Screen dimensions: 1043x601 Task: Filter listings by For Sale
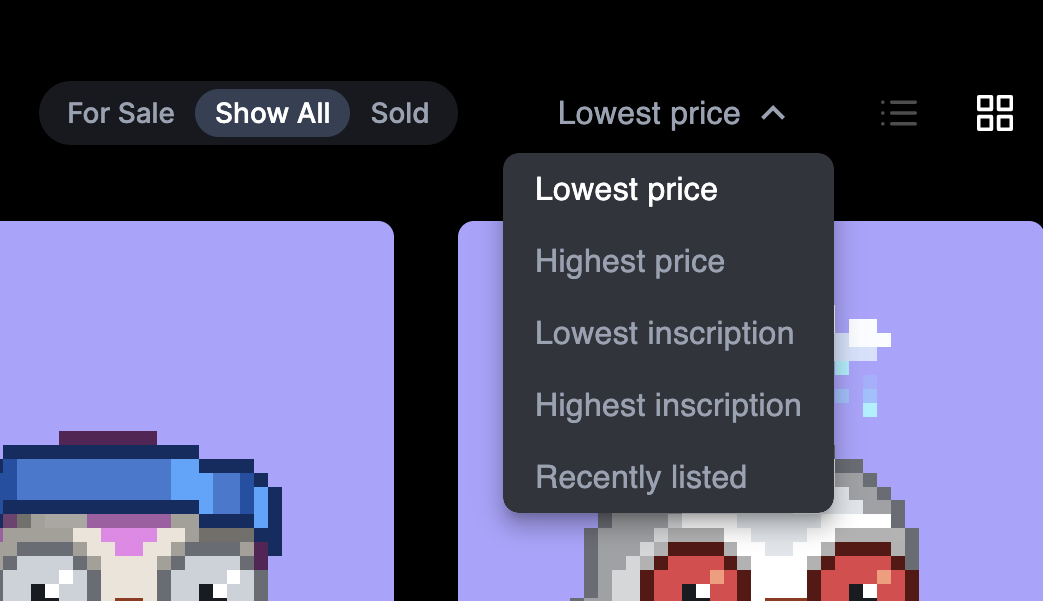(120, 113)
